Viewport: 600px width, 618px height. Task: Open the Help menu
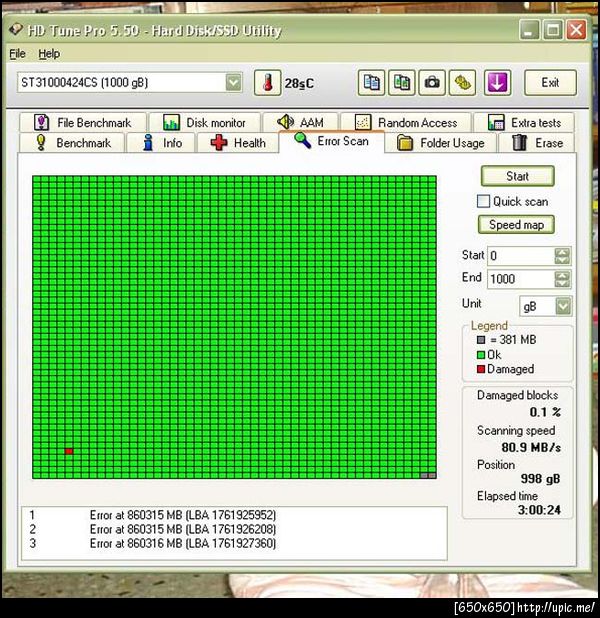click(x=49, y=54)
